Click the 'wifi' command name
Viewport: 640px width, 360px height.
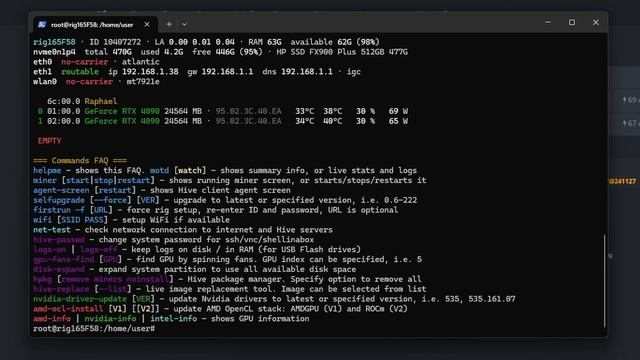pyautogui.click(x=42, y=220)
